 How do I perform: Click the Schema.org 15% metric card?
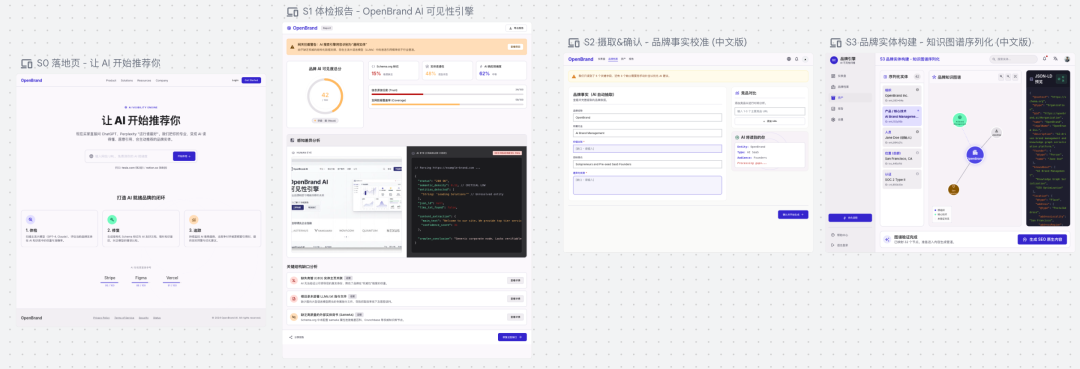394,70
